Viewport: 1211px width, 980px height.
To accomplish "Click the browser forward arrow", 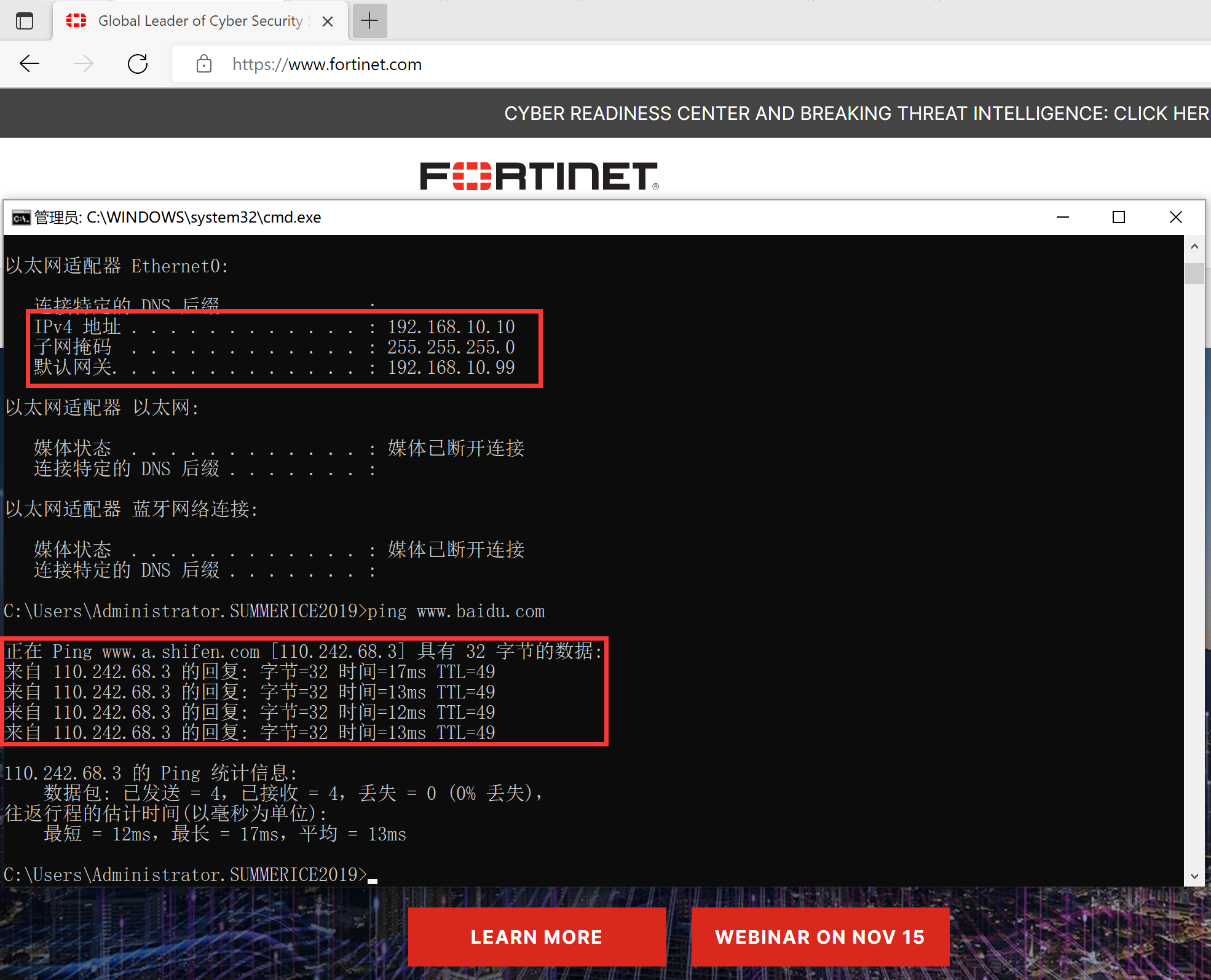I will pos(84,63).
